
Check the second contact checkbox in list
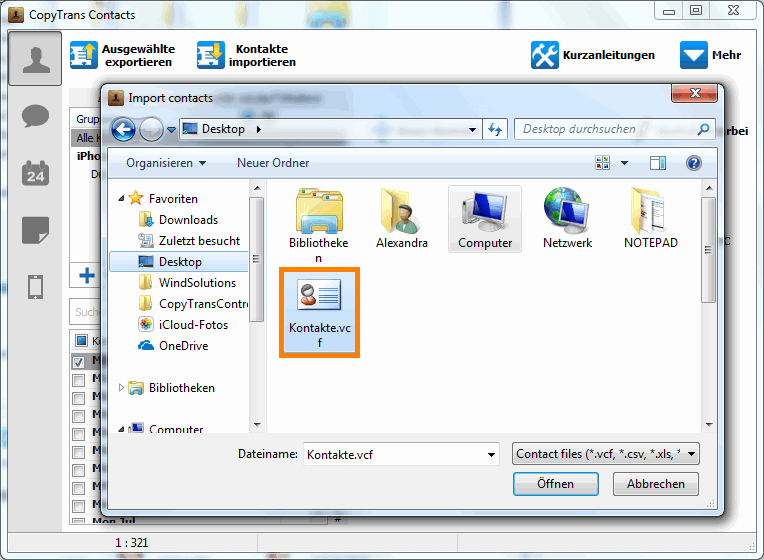pyautogui.click(x=78, y=380)
